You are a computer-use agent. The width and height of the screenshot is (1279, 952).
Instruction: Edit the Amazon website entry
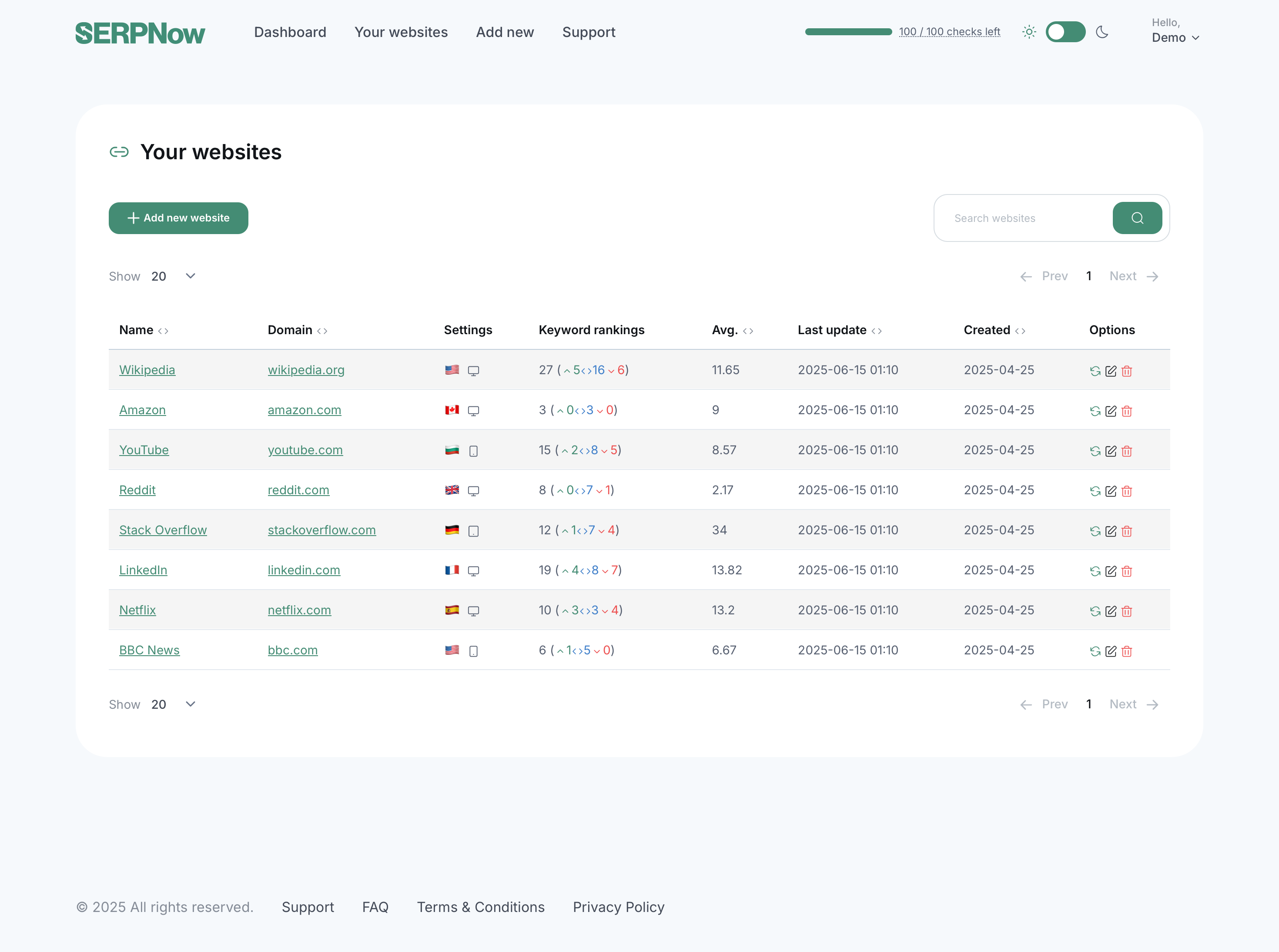(1111, 411)
